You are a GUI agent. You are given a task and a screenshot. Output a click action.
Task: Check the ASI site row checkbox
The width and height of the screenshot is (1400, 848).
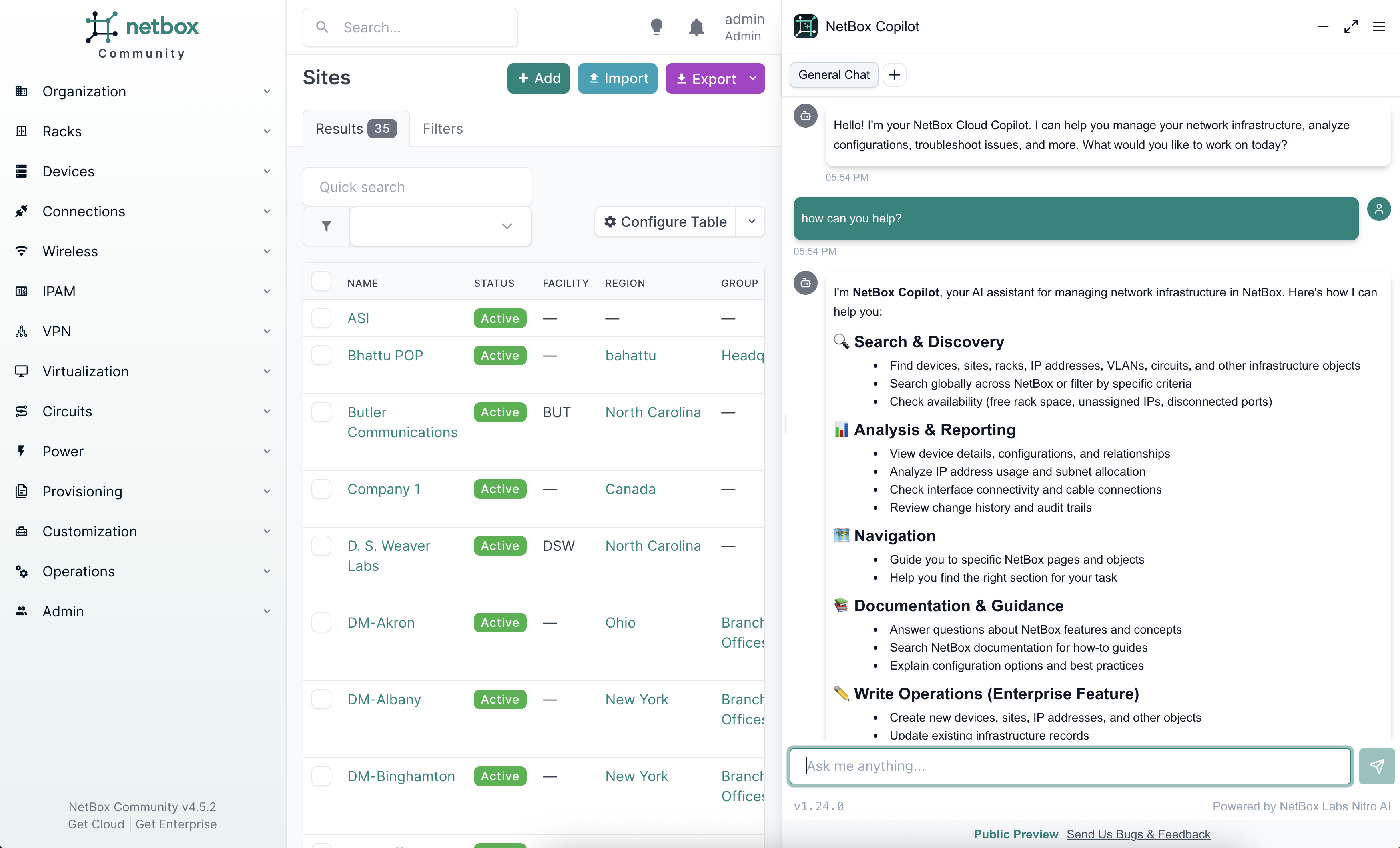pyautogui.click(x=322, y=318)
